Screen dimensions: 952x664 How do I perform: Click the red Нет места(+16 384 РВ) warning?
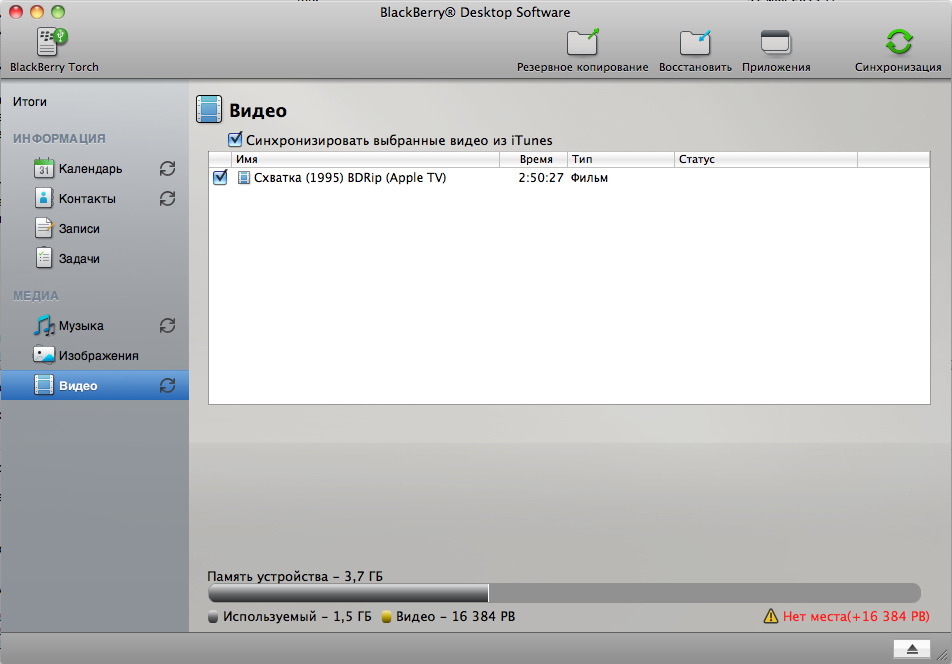[x=856, y=617]
